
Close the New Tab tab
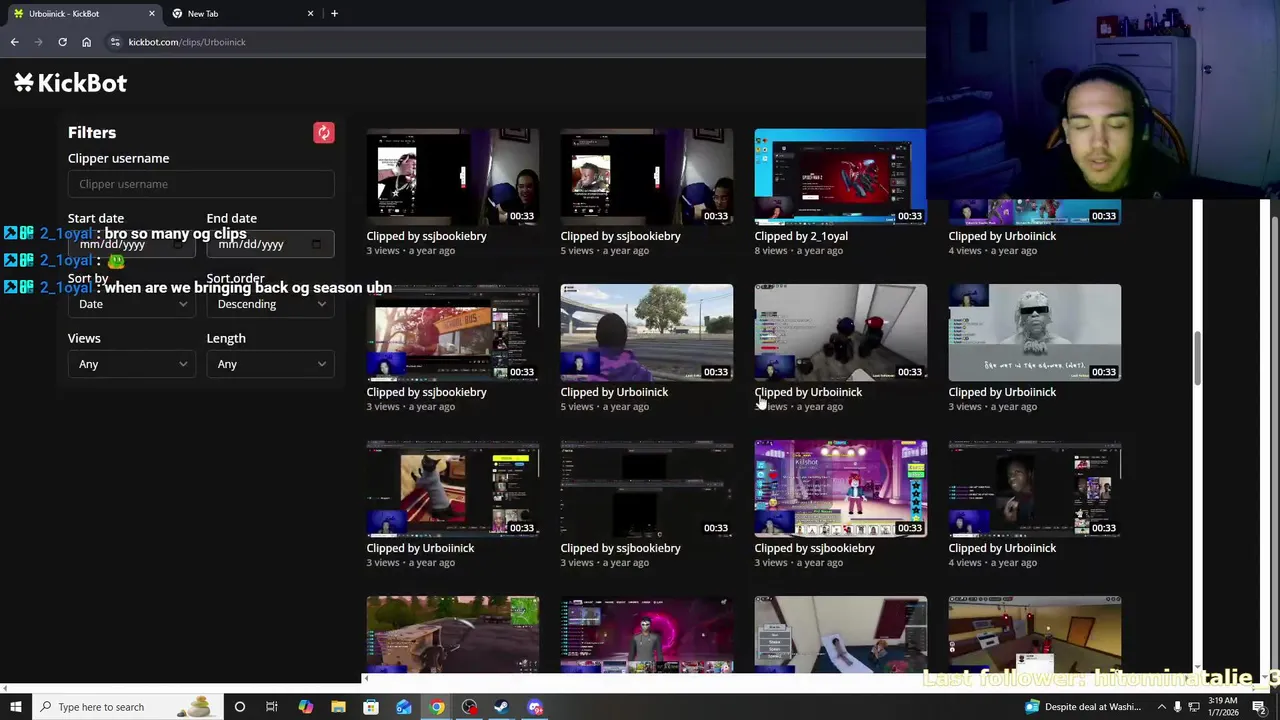[x=310, y=14]
